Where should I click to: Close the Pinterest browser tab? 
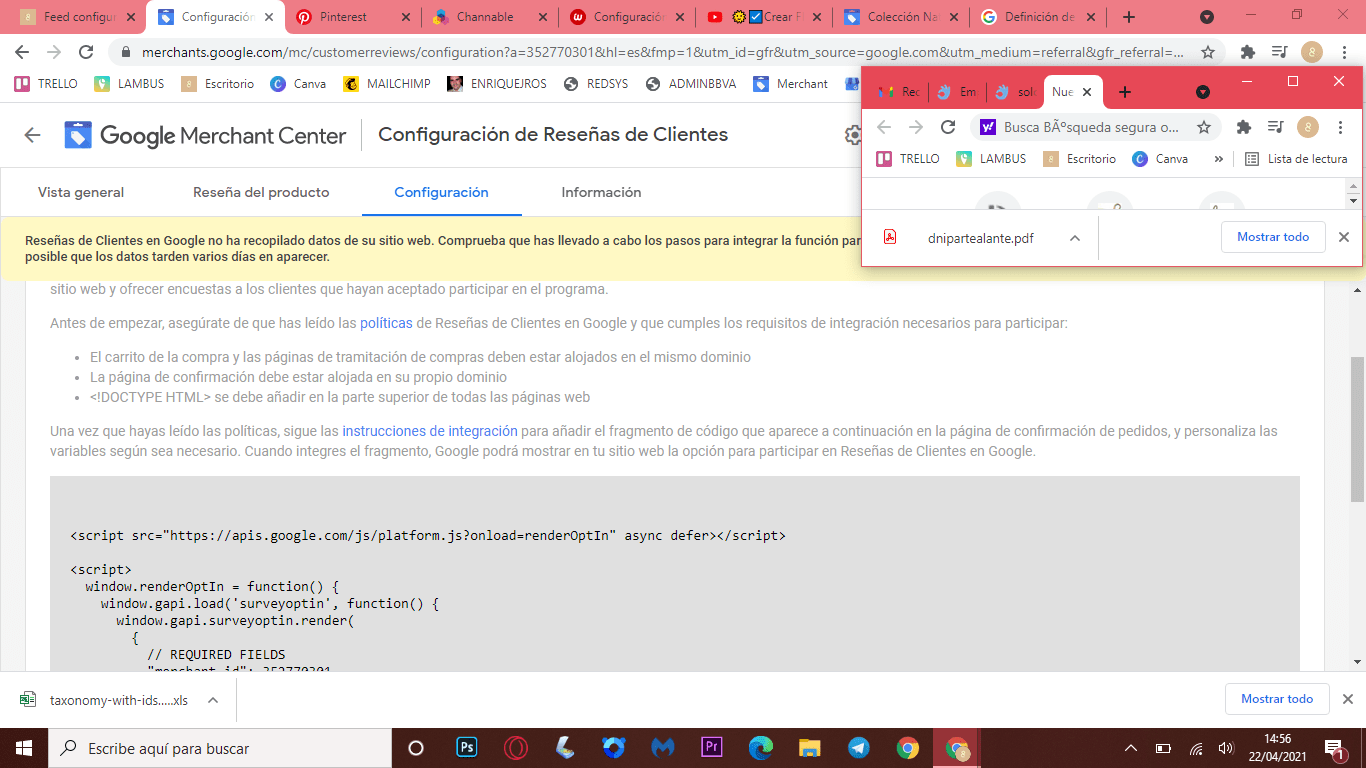(405, 17)
